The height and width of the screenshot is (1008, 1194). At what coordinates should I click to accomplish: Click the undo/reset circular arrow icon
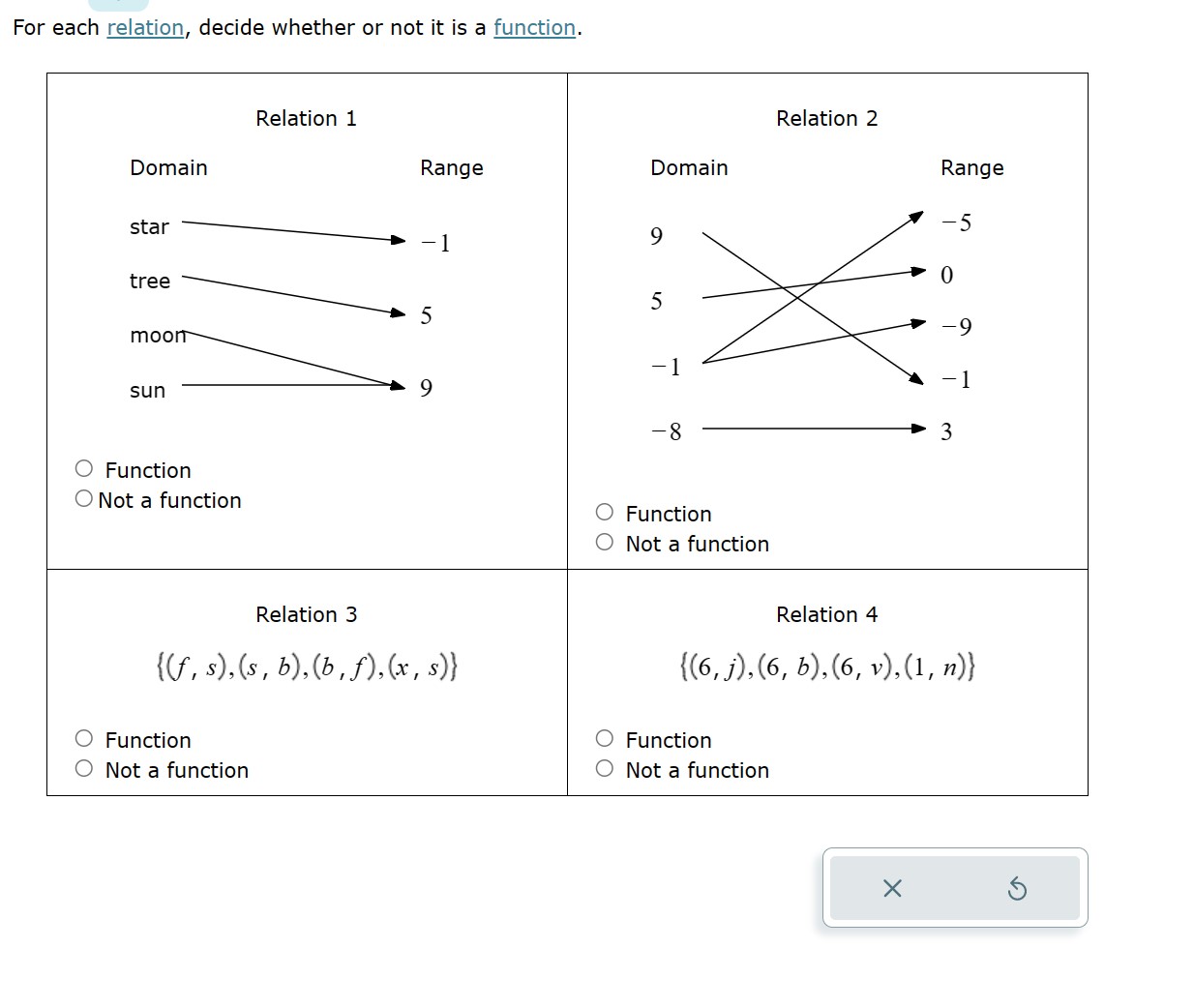point(1018,889)
